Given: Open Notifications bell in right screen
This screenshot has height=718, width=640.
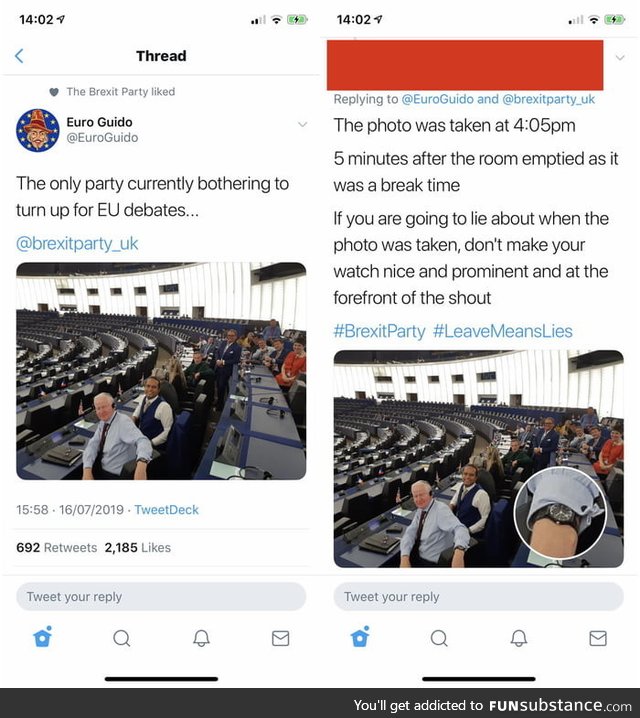Looking at the screenshot, I should (519, 638).
